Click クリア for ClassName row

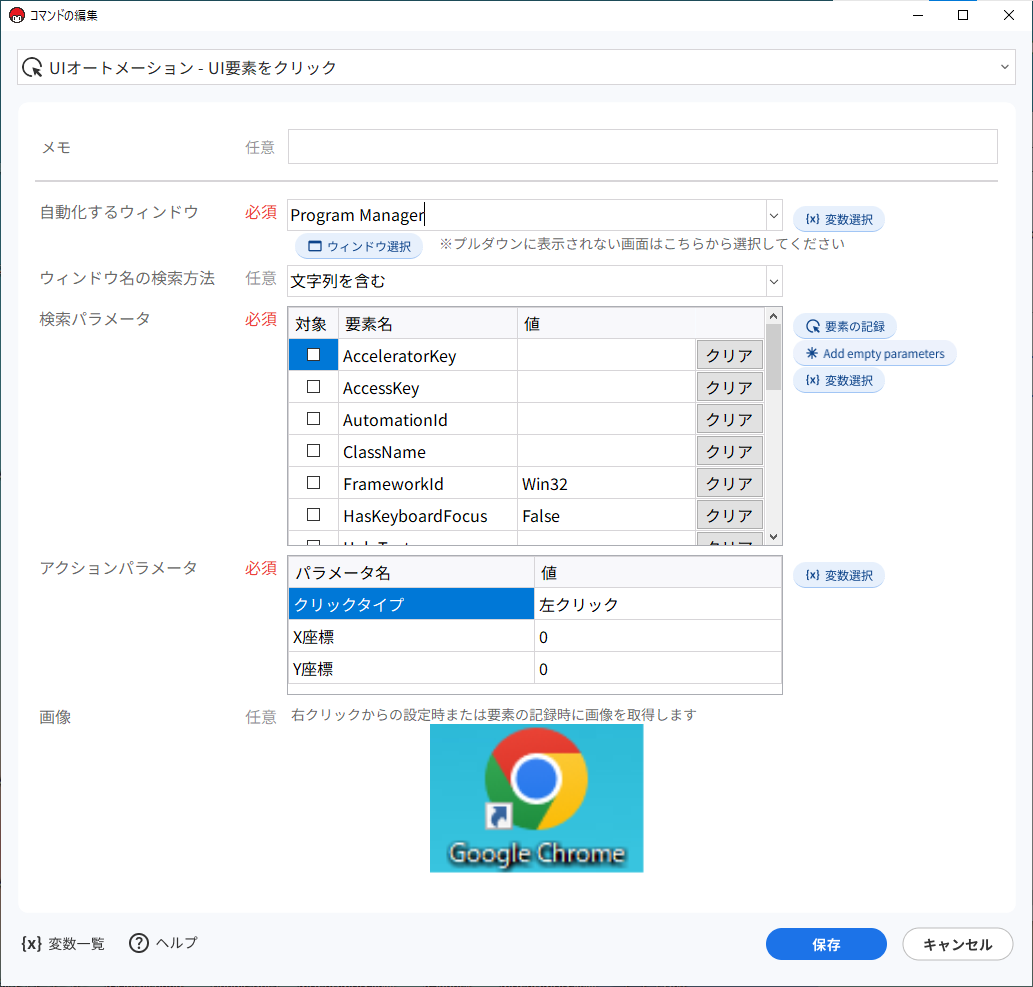pos(729,451)
